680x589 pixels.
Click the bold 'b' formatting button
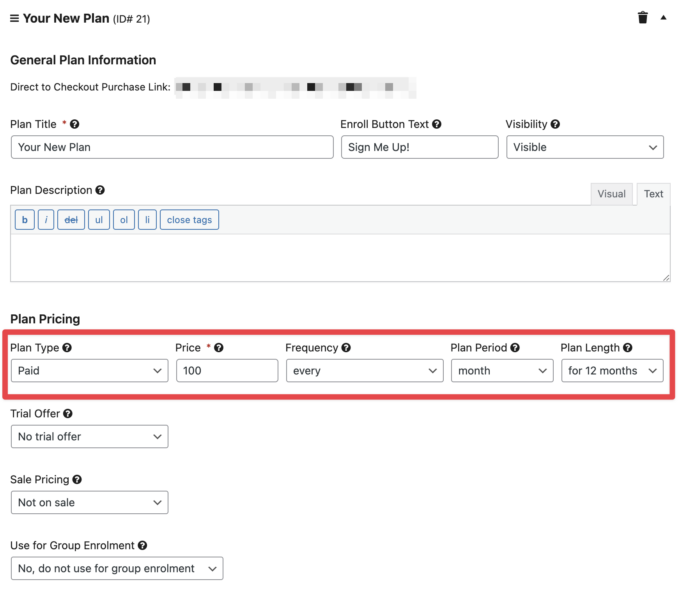[x=25, y=220]
